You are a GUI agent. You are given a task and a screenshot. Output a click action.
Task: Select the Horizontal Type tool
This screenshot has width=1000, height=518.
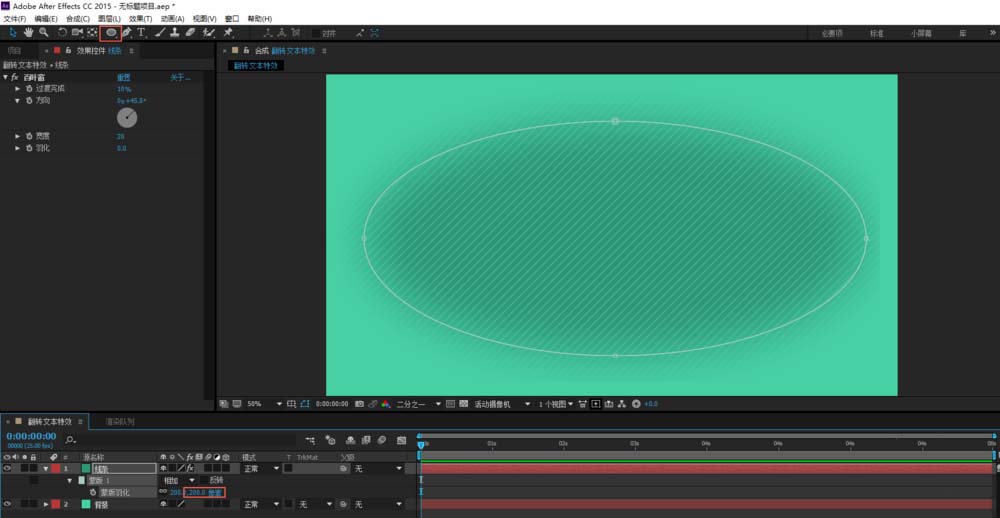coord(141,32)
